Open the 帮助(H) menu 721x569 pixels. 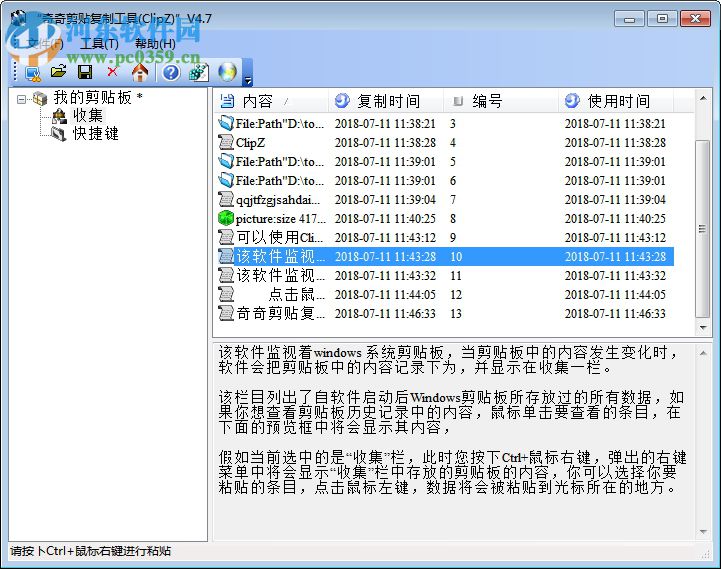(155, 44)
